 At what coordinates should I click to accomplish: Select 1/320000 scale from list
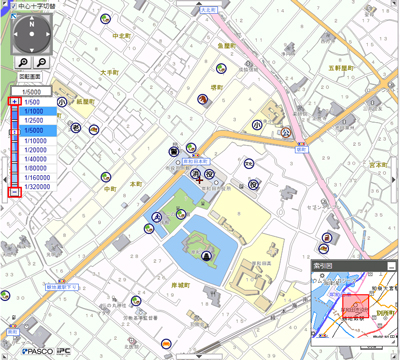point(38,187)
